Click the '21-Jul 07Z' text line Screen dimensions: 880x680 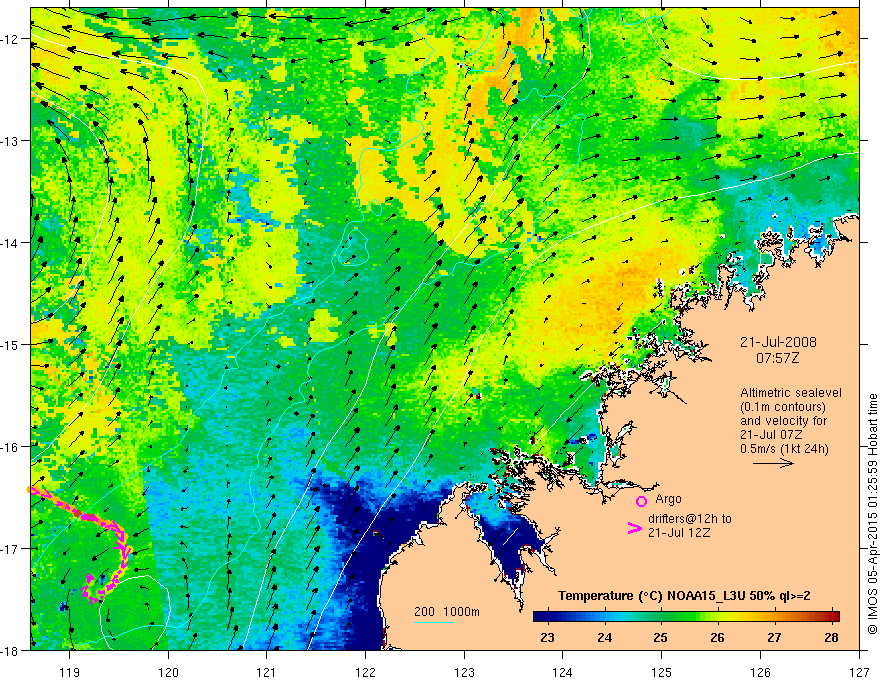[771, 435]
